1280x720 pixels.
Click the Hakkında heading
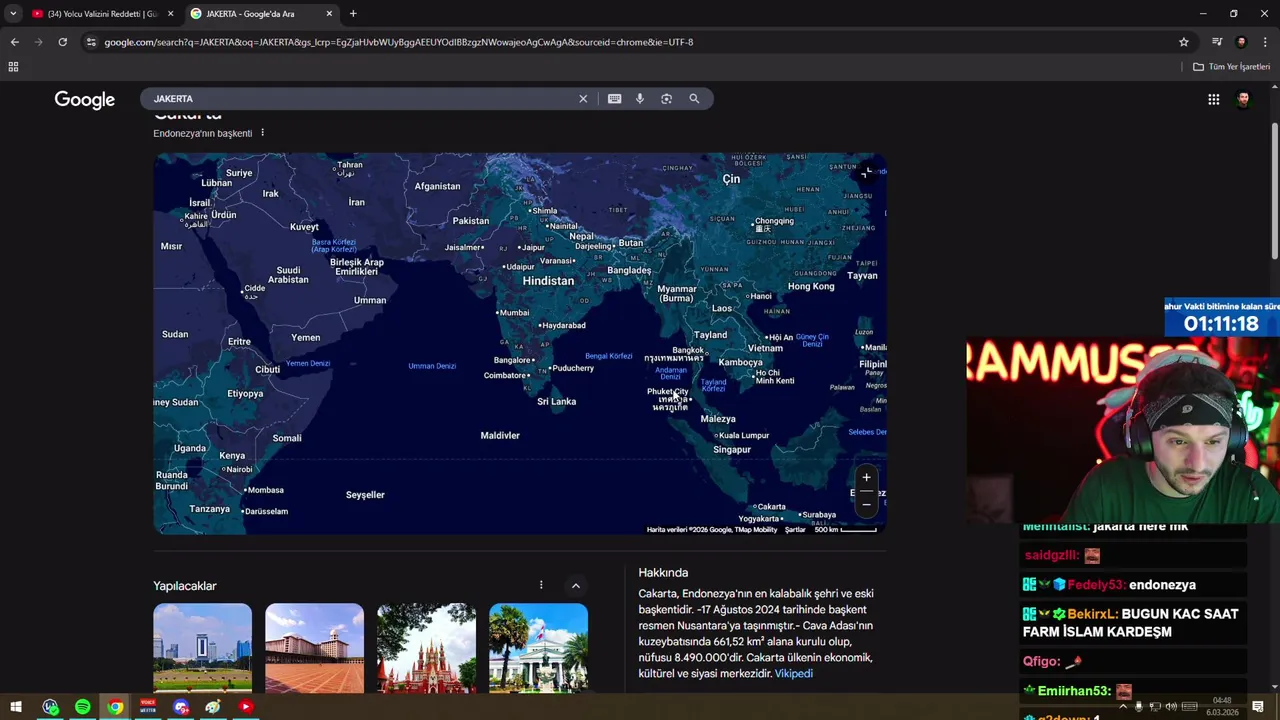pos(663,573)
